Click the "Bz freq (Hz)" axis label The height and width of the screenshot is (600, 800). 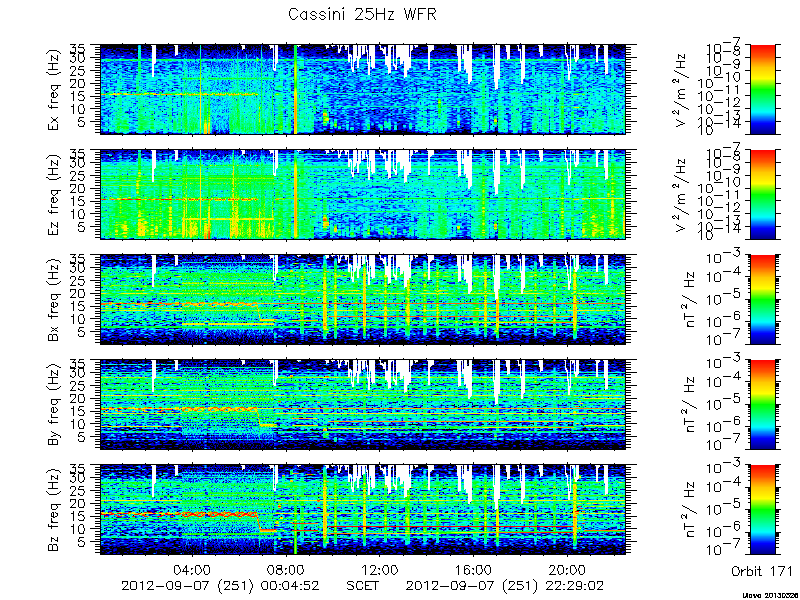(54, 510)
